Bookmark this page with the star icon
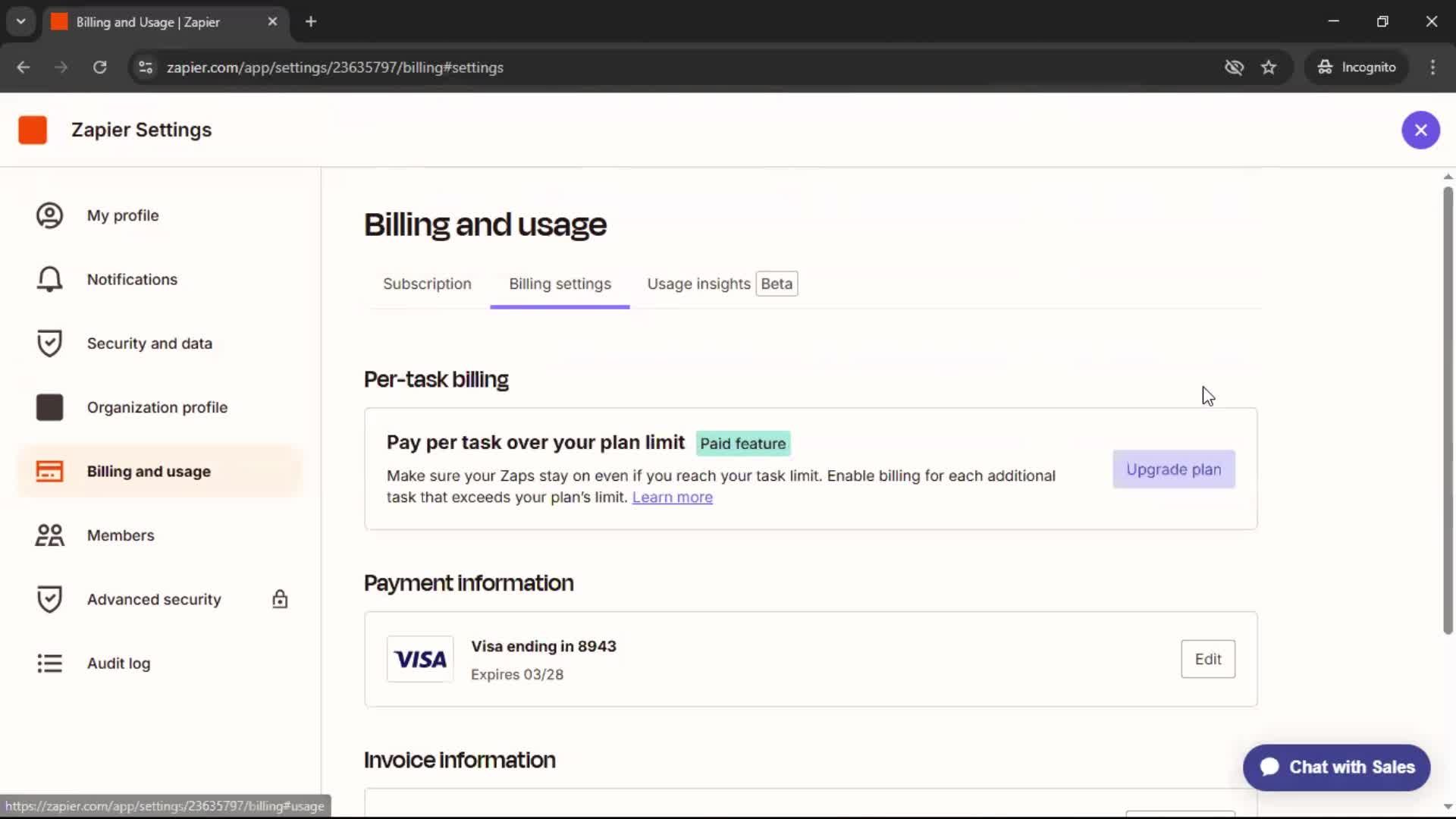1456x819 pixels. (x=1269, y=67)
